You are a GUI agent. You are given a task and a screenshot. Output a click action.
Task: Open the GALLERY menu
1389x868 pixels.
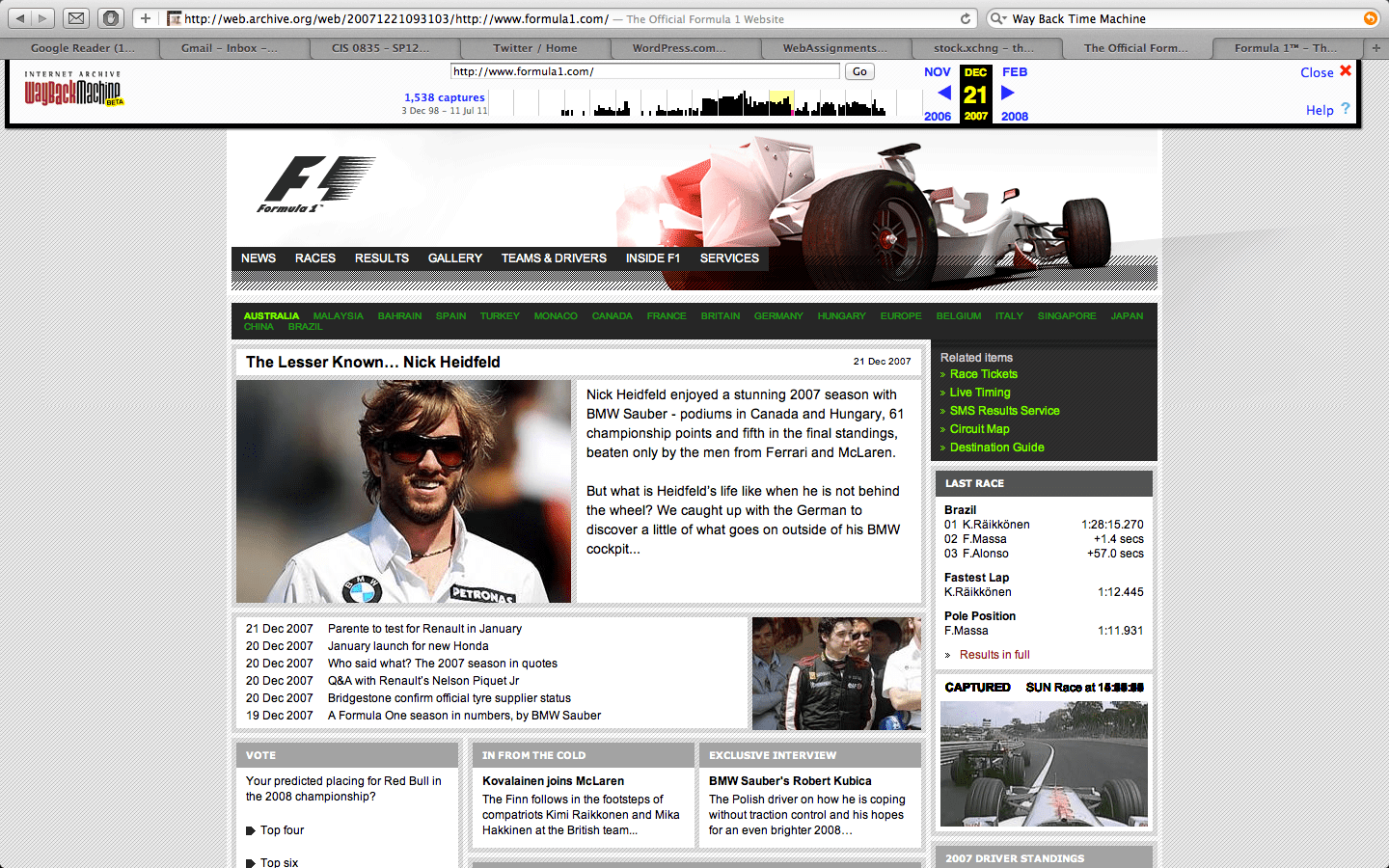455,258
